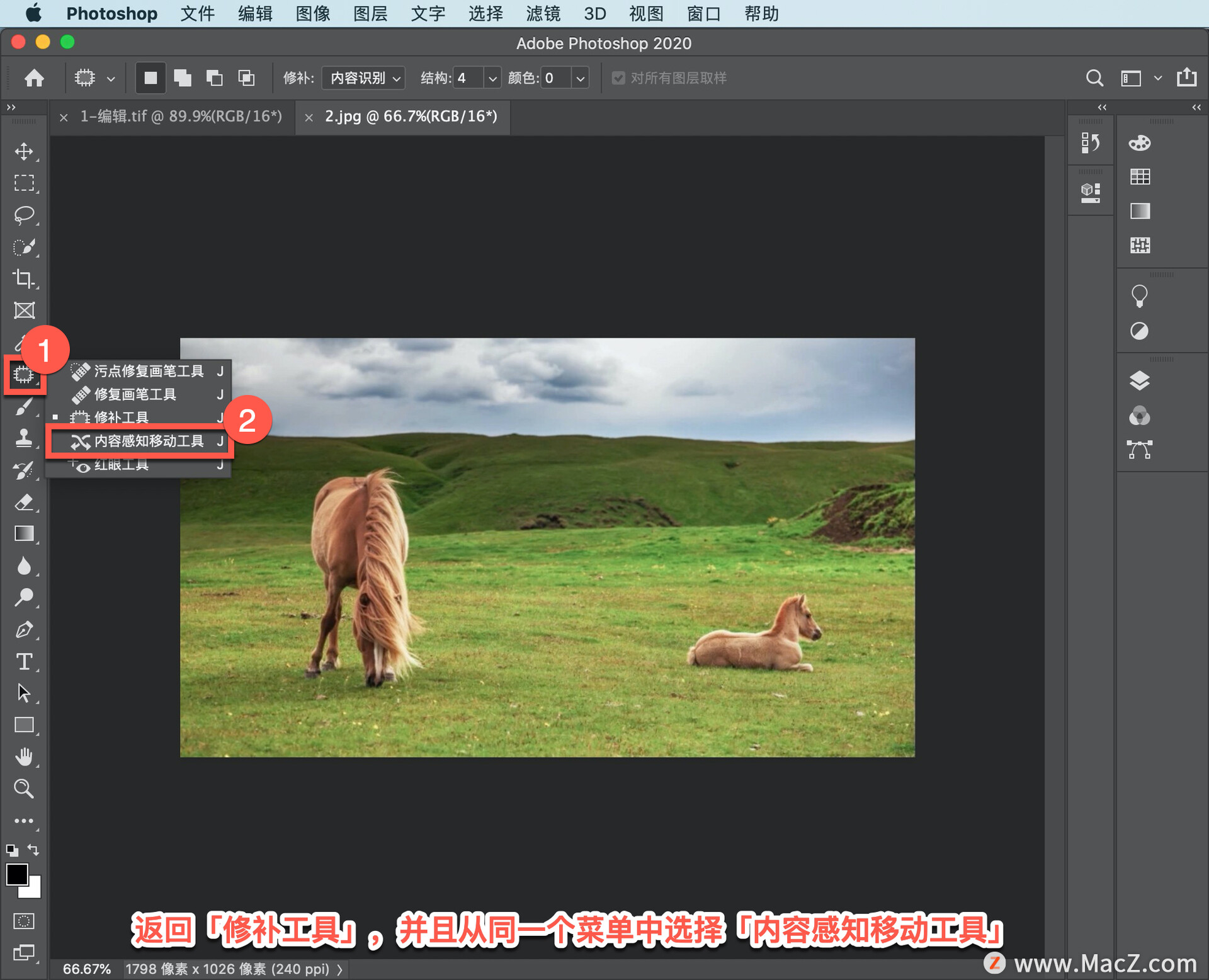
Task: Open the Color panel icon
Action: 1139,144
